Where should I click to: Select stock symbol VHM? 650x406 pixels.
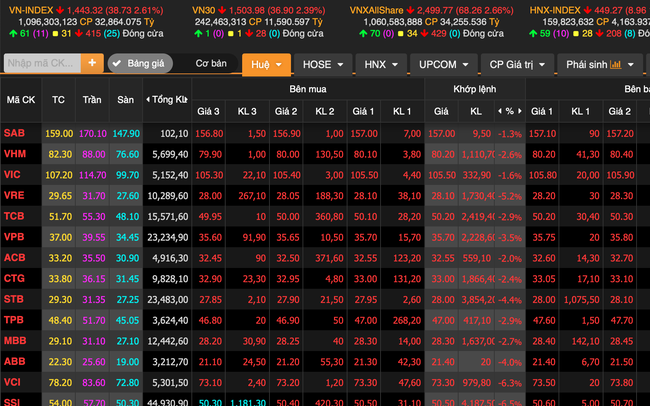15,154
